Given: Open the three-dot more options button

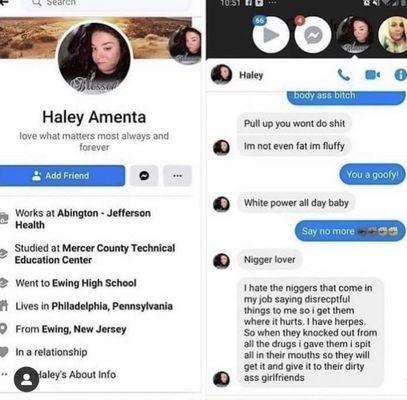Looking at the screenshot, I should [177, 175].
